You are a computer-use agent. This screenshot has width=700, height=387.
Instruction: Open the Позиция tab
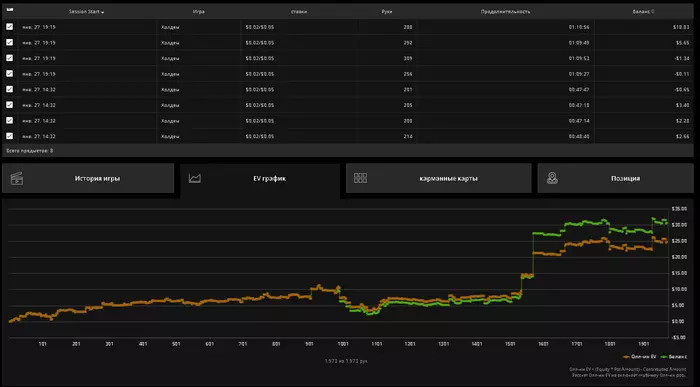click(x=616, y=178)
